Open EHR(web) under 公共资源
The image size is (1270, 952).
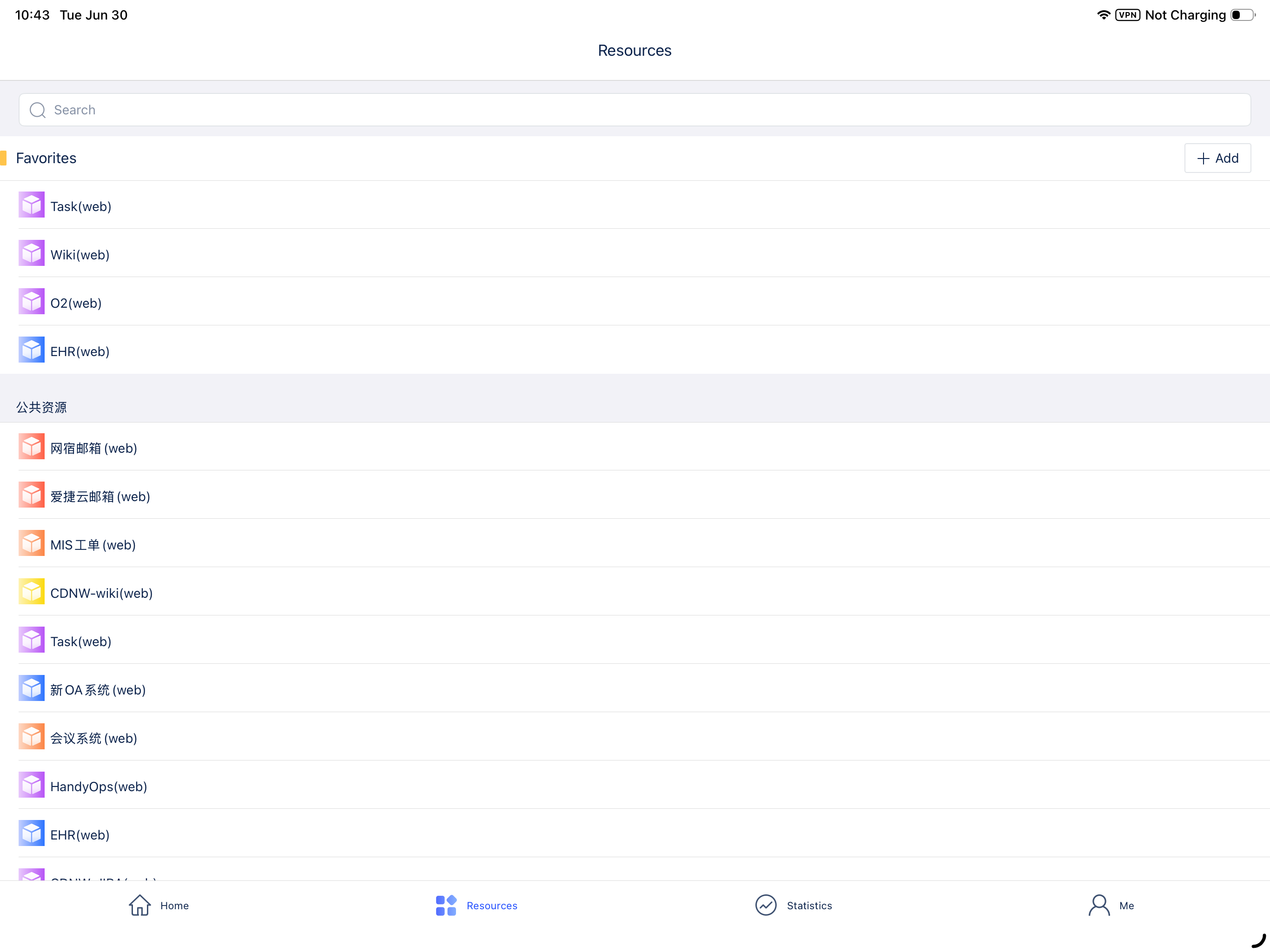tap(635, 833)
